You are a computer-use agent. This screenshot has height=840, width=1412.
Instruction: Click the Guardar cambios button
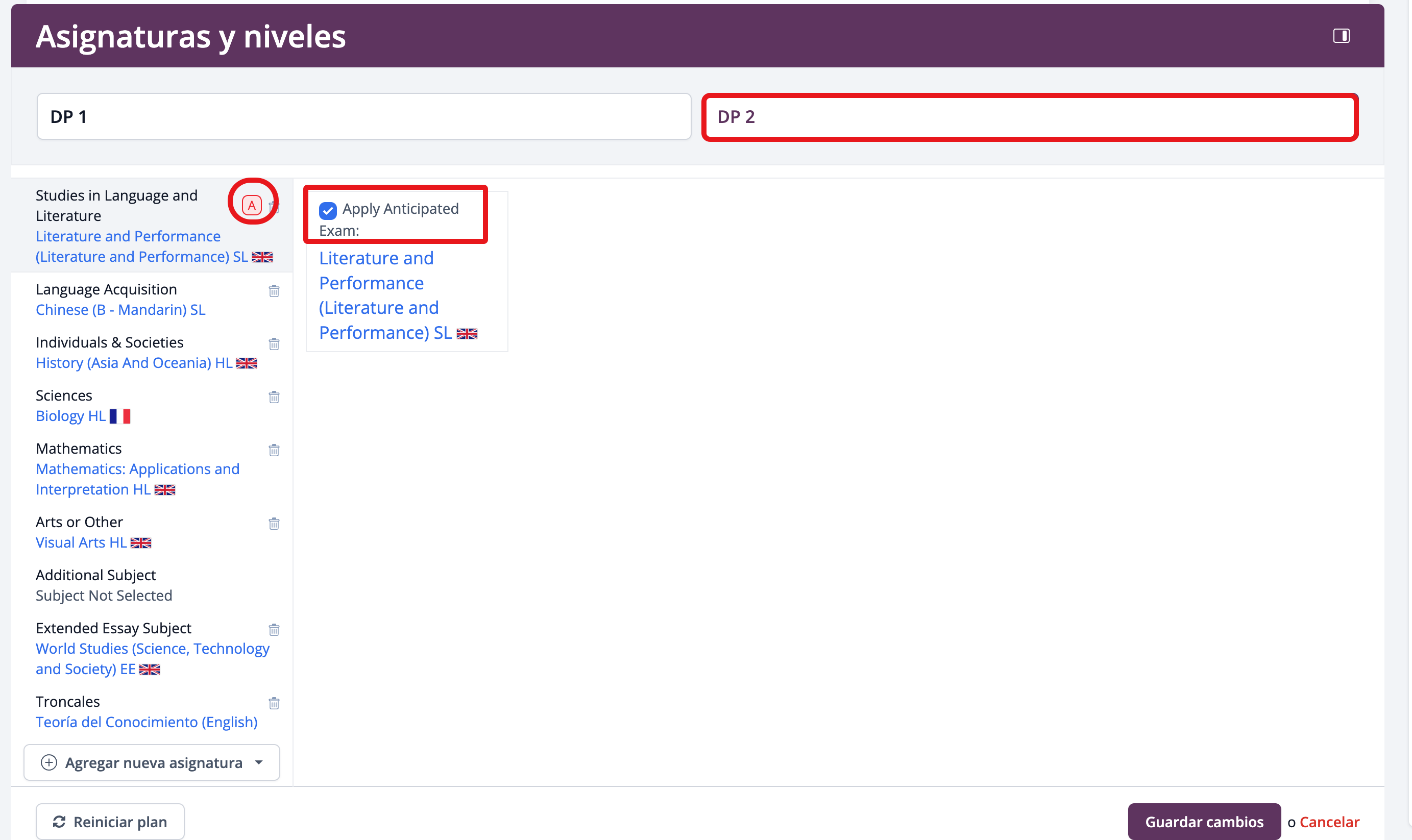(x=1204, y=821)
